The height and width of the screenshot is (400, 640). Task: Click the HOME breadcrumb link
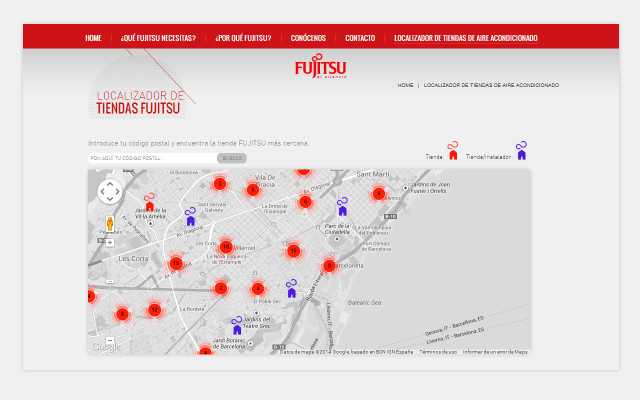coord(405,85)
